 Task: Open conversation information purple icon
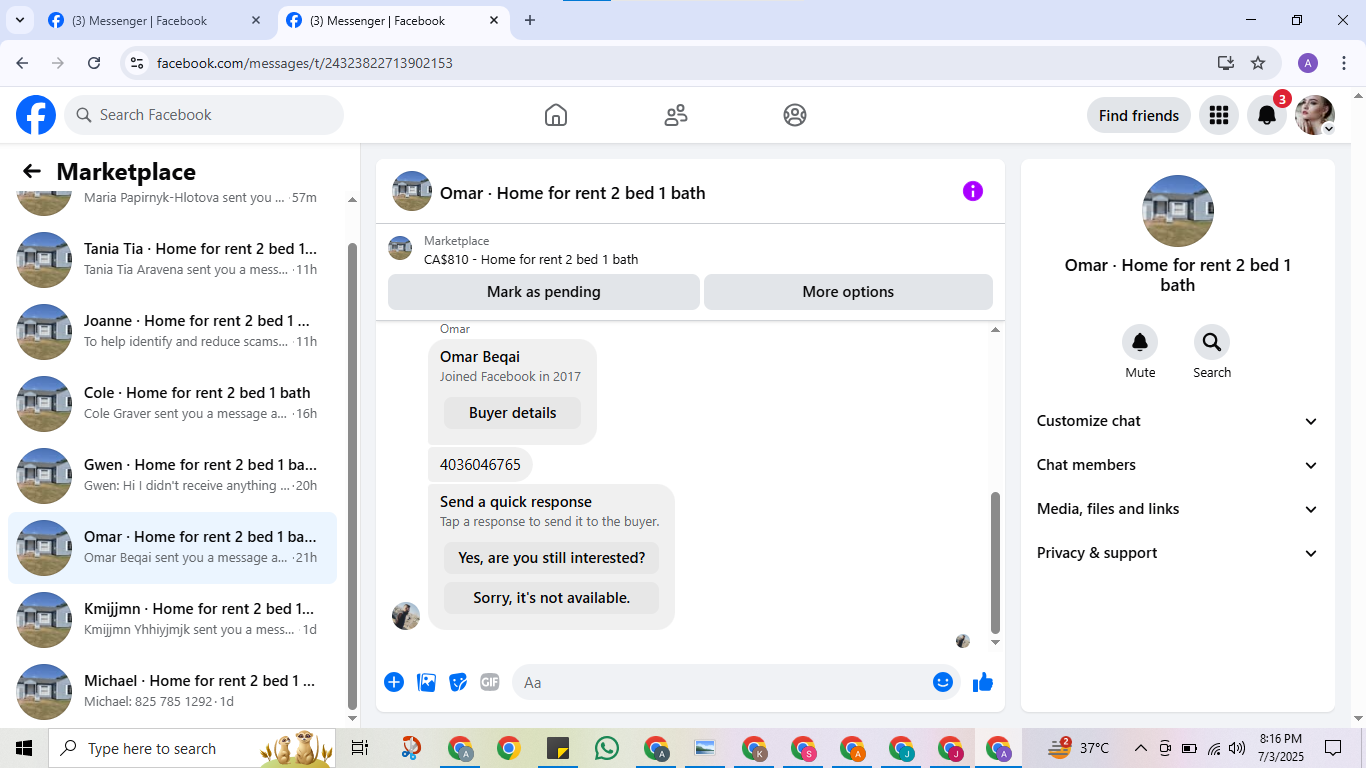973,191
